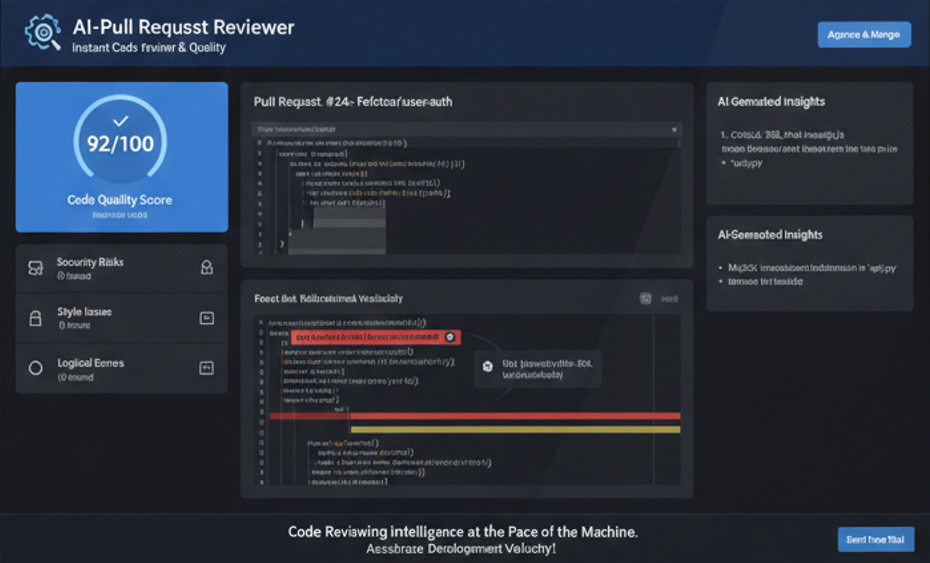Click the icon inside the code tooltip popup

pos(488,367)
